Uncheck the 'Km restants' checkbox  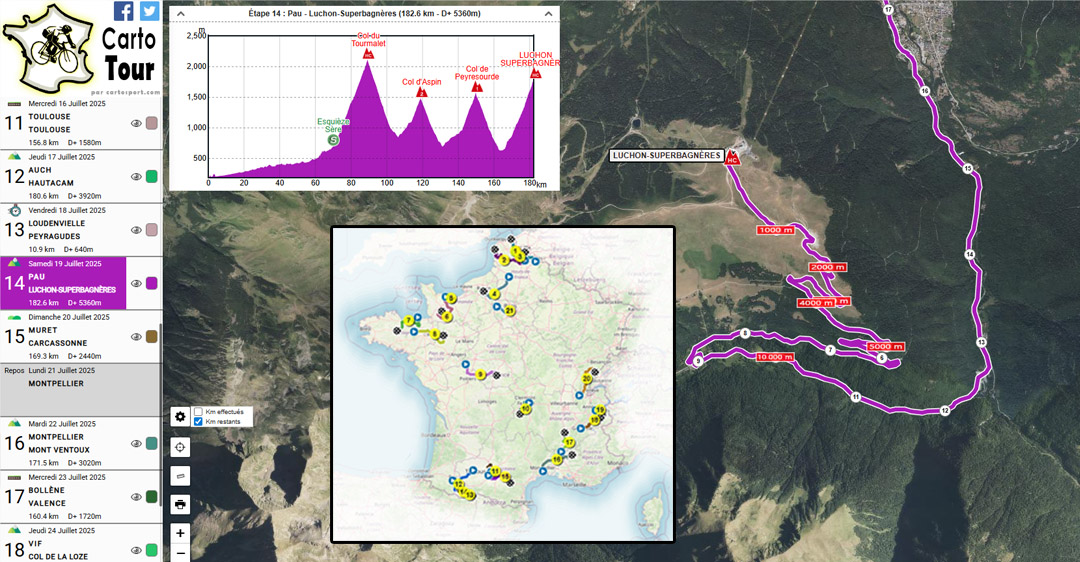(199, 422)
